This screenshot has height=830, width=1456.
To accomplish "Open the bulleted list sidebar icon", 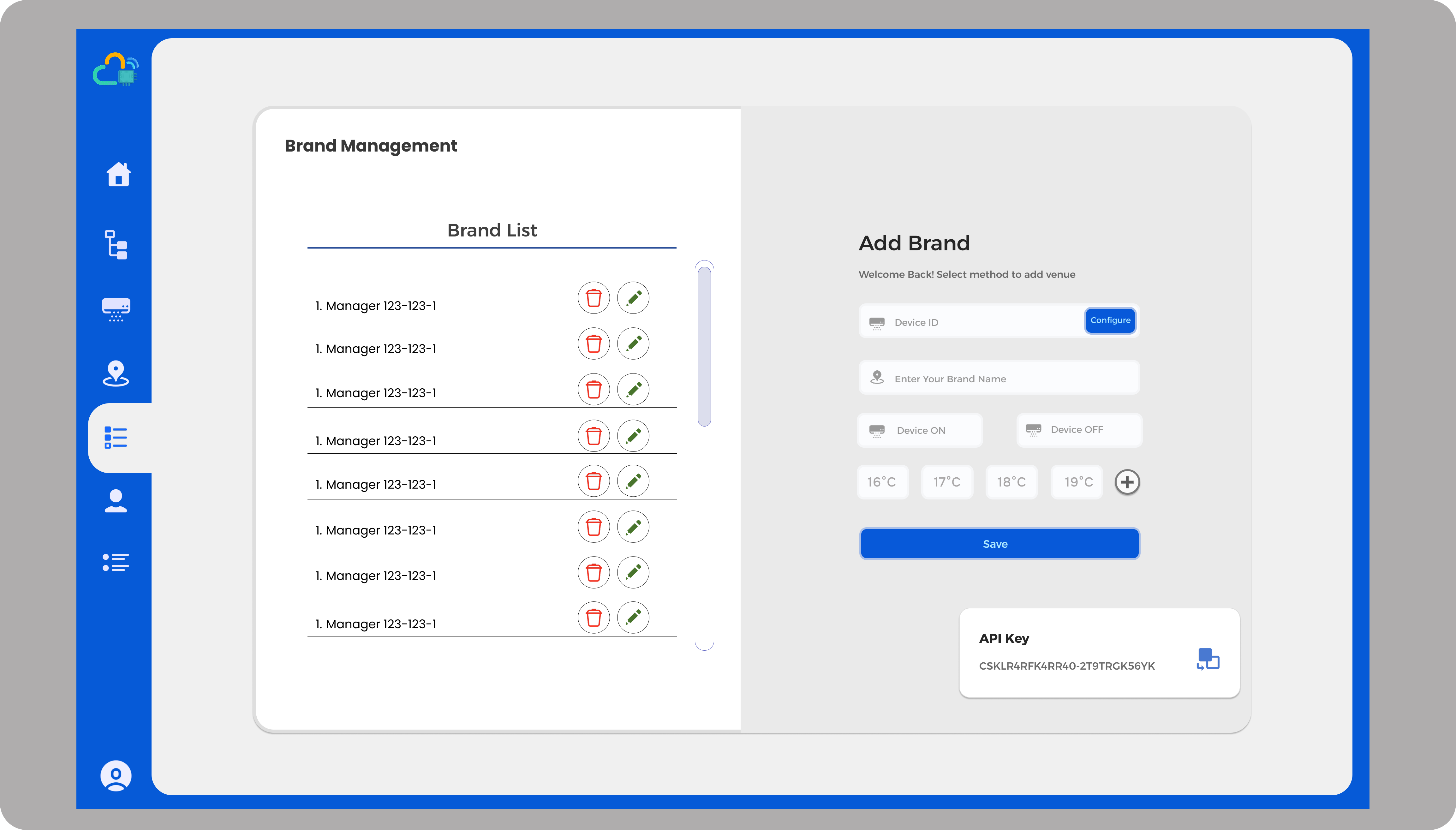I will click(x=116, y=563).
